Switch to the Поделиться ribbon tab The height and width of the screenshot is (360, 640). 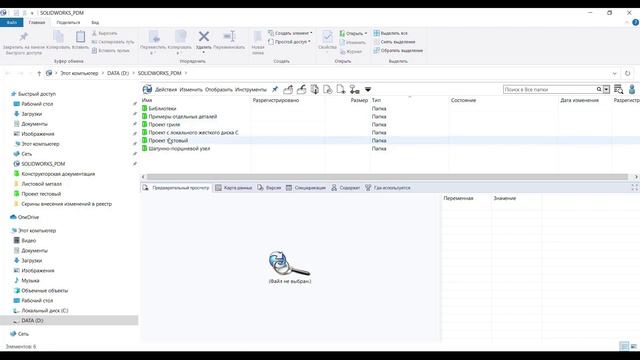pos(68,22)
